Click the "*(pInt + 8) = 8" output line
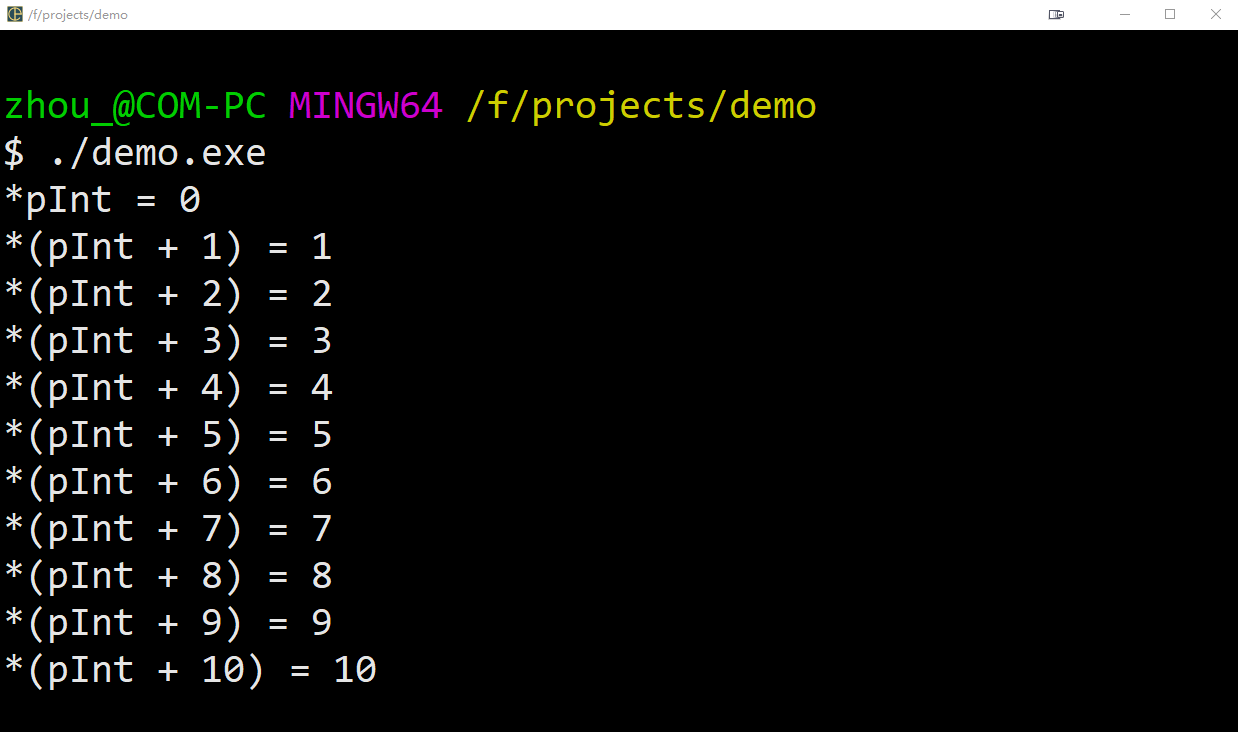The width and height of the screenshot is (1238, 732). pos(168,576)
